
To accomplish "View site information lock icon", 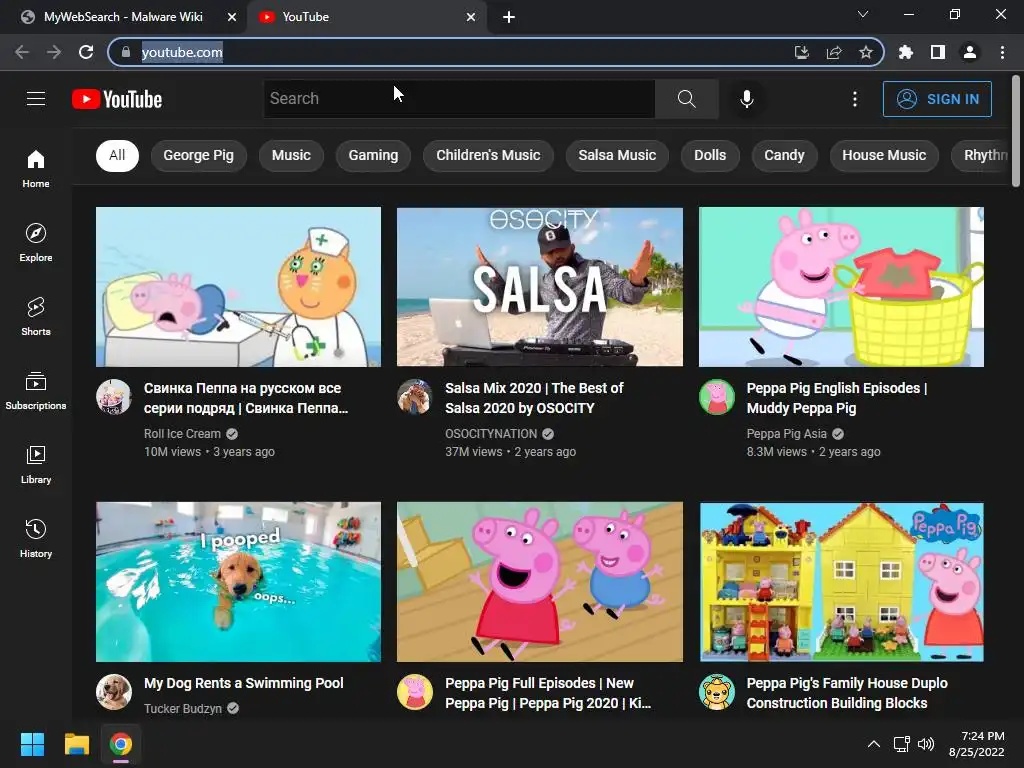I will tap(126, 52).
